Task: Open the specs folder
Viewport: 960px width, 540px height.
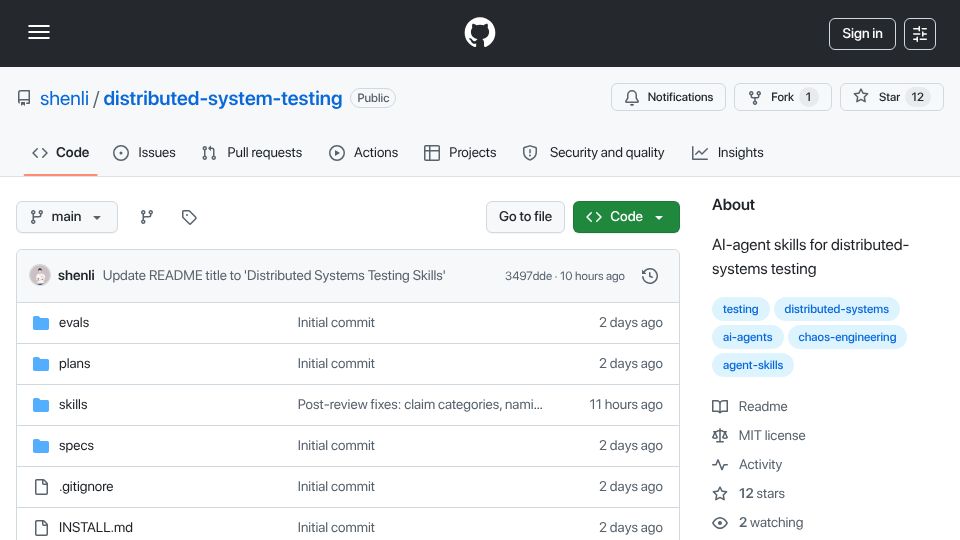Action: (x=77, y=446)
